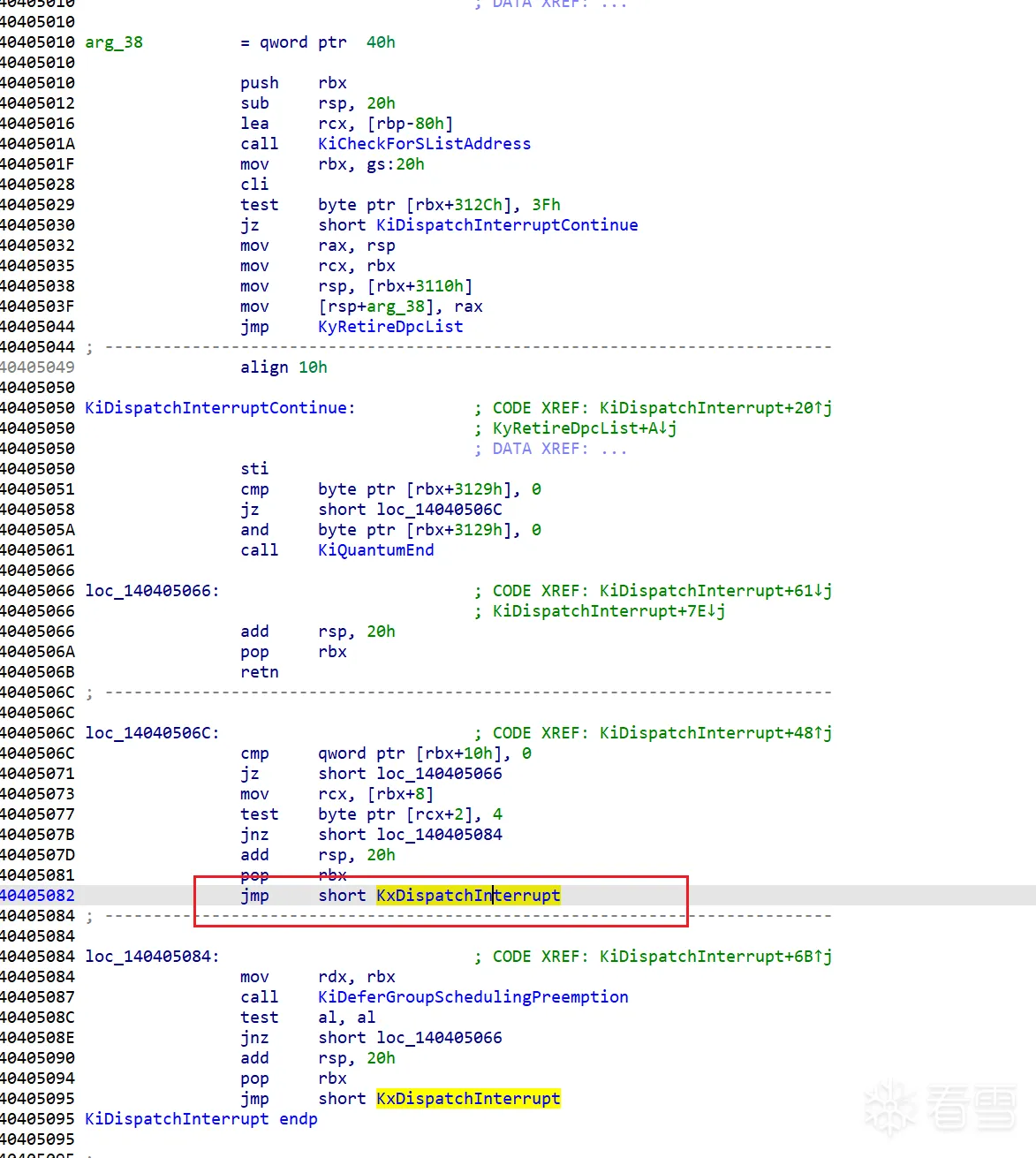Click the KiDispatchInterruptContinue: label

[220, 408]
